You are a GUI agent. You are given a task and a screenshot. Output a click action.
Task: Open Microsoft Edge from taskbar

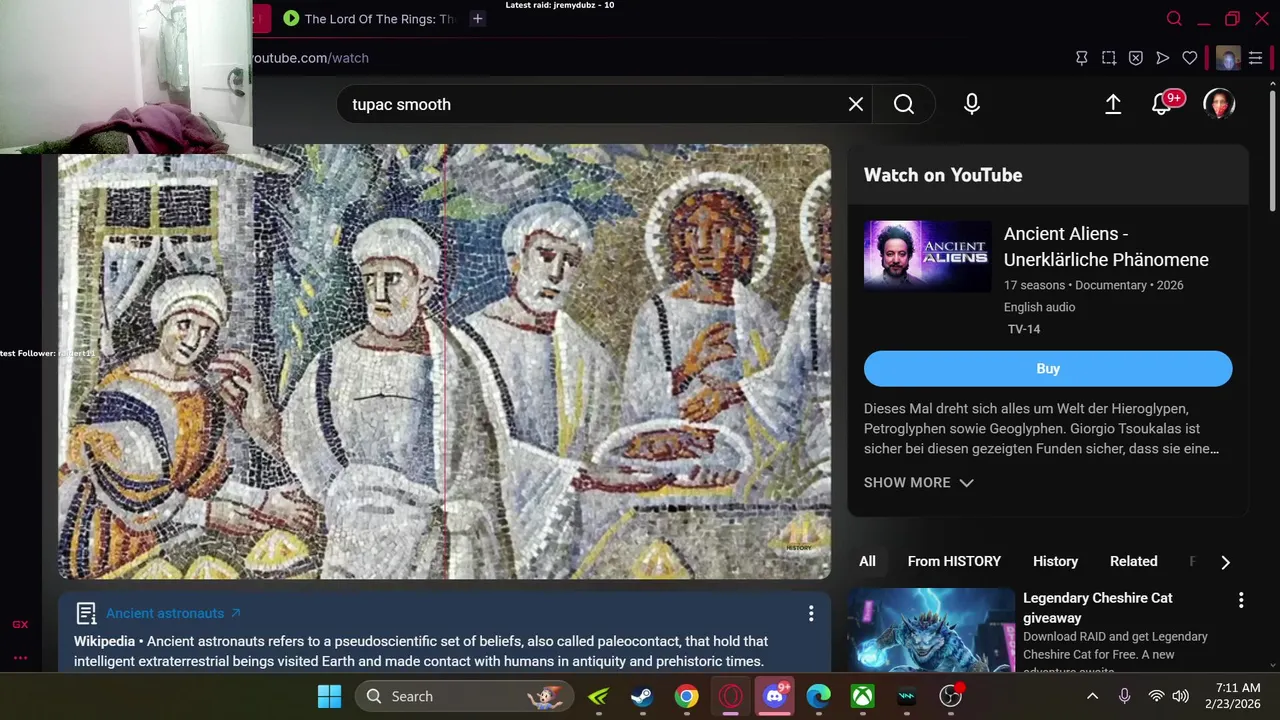point(818,696)
